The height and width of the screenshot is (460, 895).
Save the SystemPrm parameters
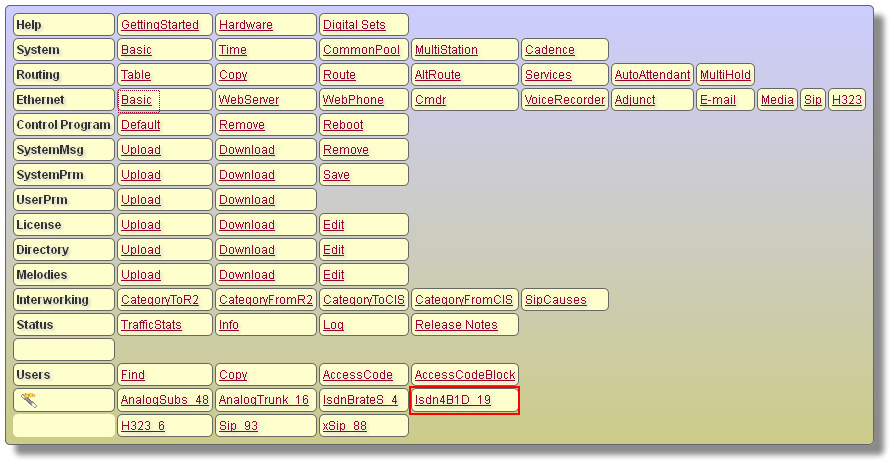tap(336, 175)
